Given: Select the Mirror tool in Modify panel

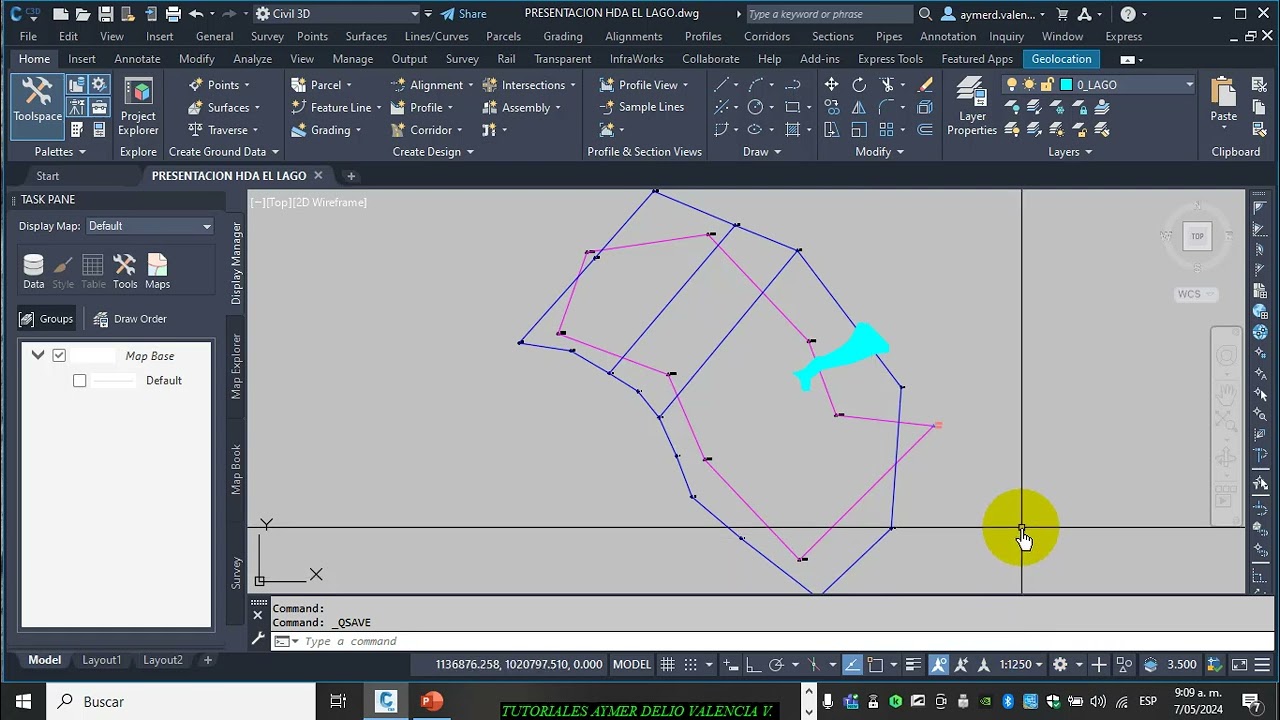Looking at the screenshot, I should click(859, 107).
